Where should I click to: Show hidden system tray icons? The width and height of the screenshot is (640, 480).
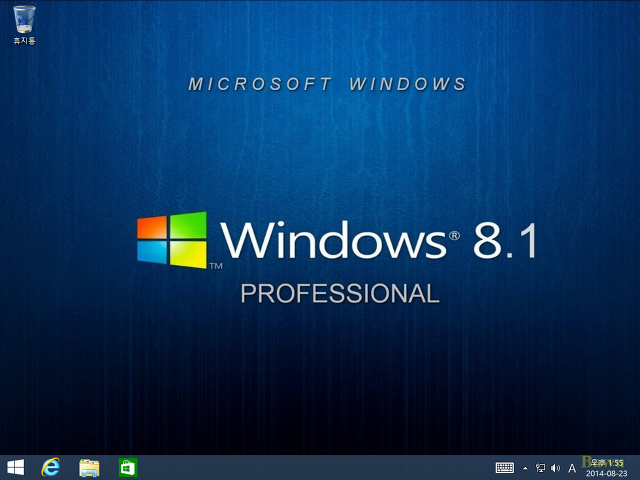pyautogui.click(x=525, y=468)
